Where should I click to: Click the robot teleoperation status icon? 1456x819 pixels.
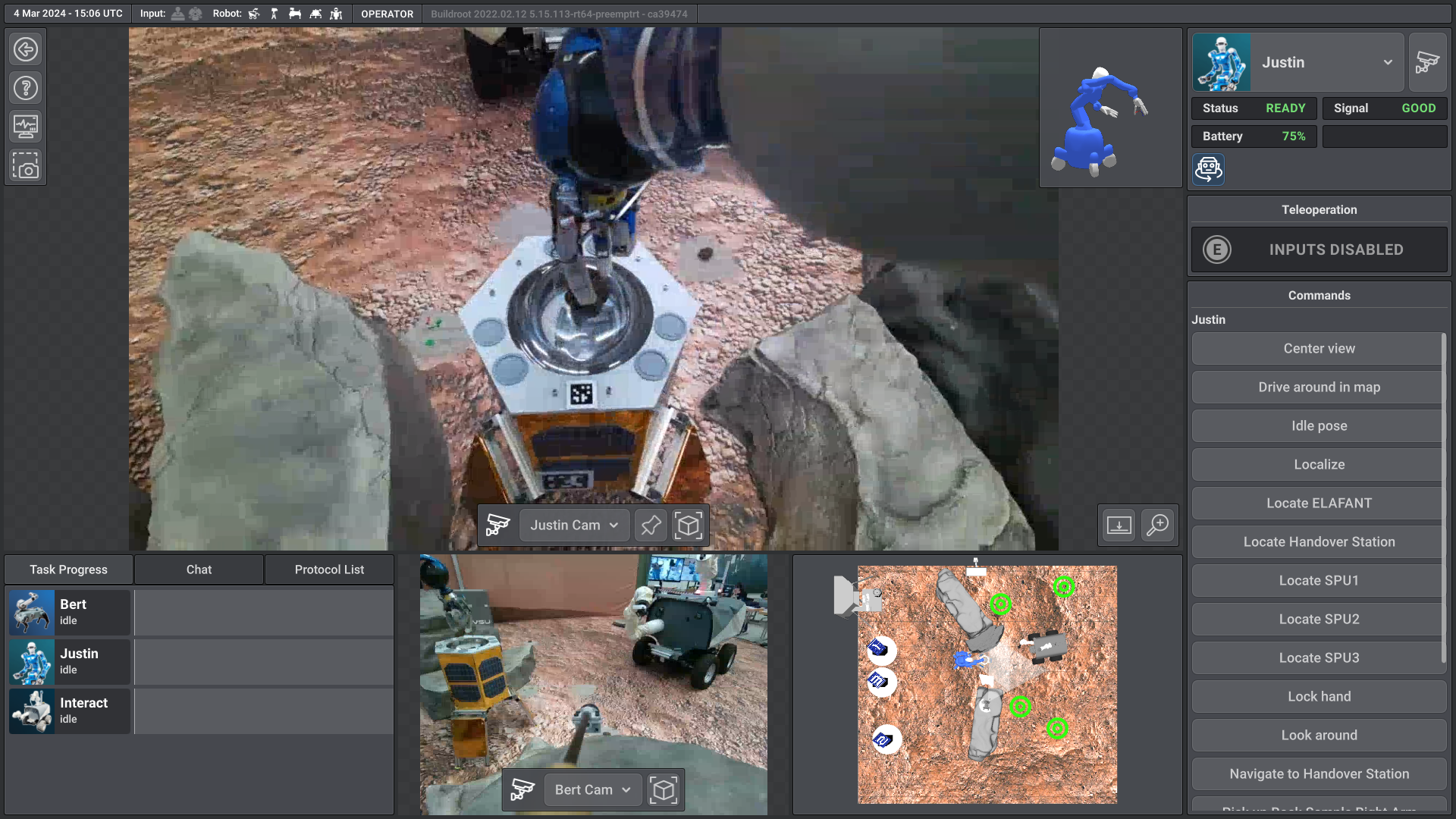click(x=1217, y=249)
